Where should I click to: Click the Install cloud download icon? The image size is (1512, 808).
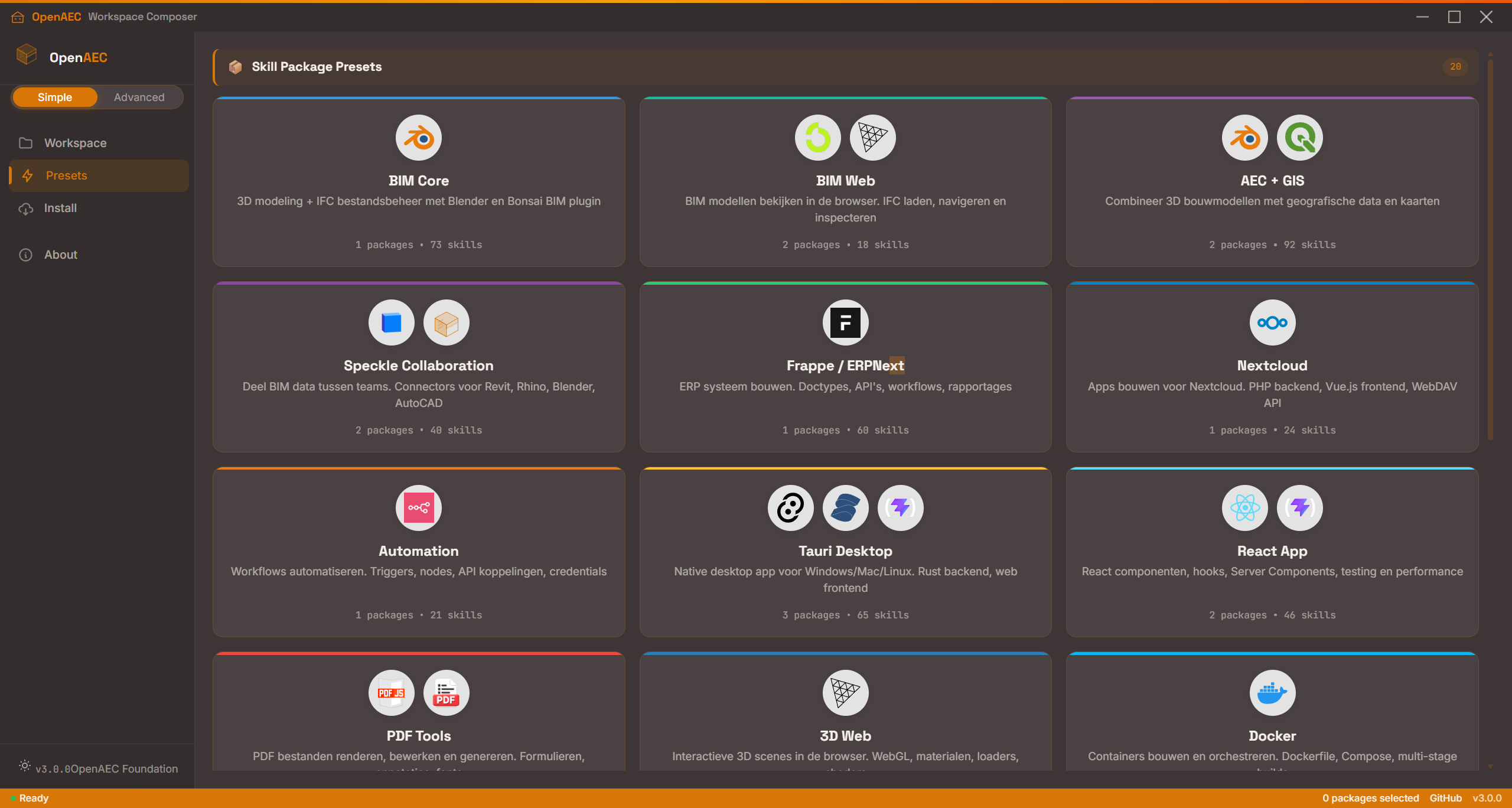25,208
